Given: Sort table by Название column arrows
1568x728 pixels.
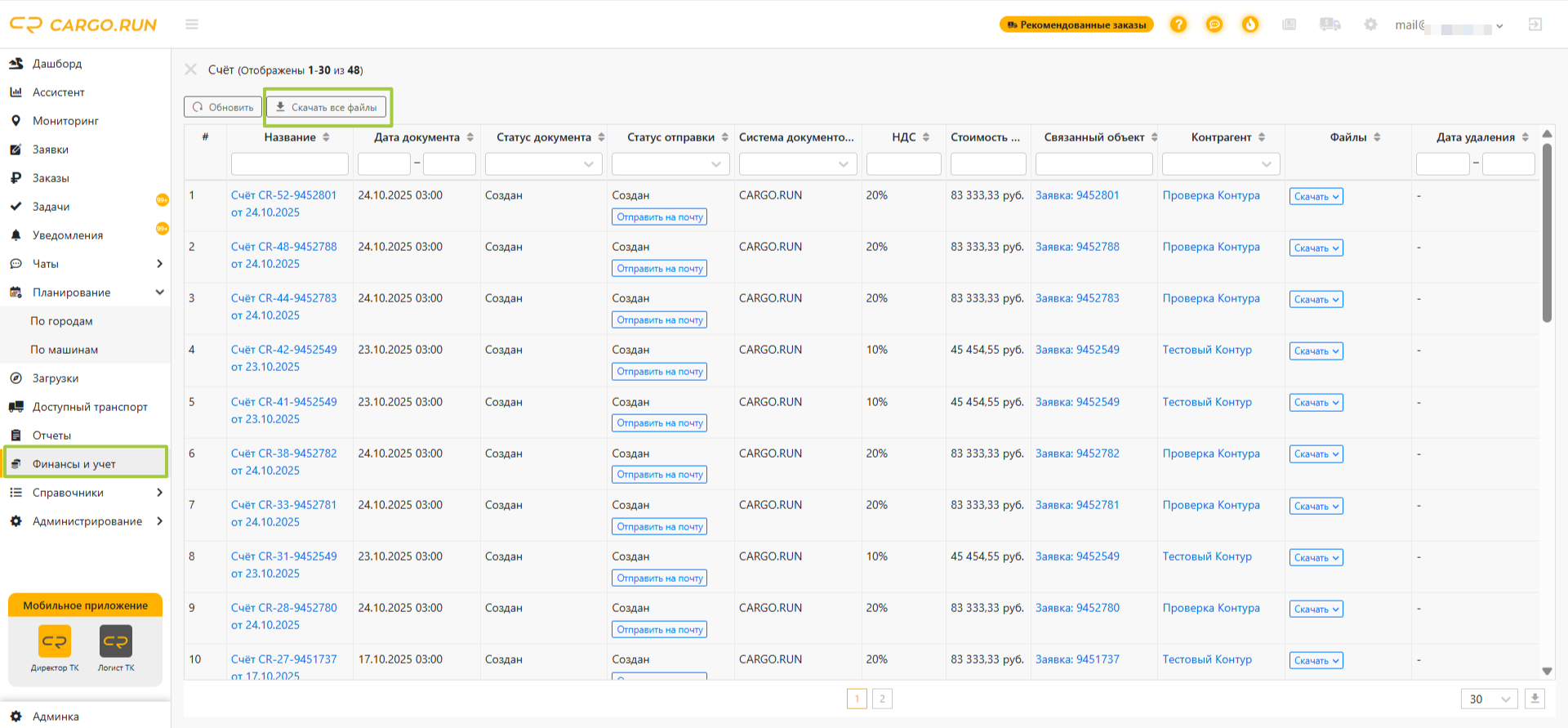Looking at the screenshot, I should [x=326, y=137].
